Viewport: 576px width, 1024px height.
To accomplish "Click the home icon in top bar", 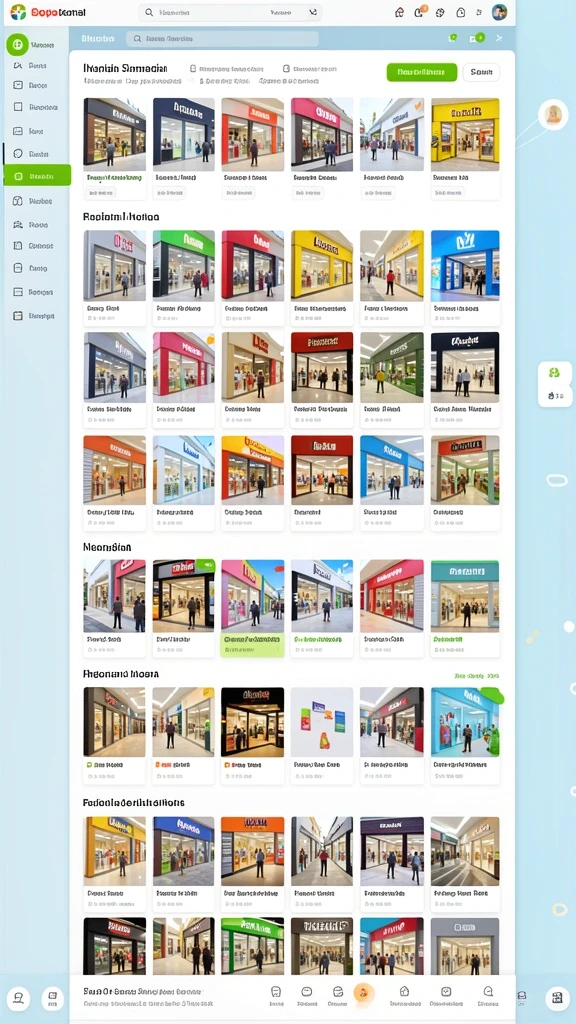I will [x=400, y=12].
